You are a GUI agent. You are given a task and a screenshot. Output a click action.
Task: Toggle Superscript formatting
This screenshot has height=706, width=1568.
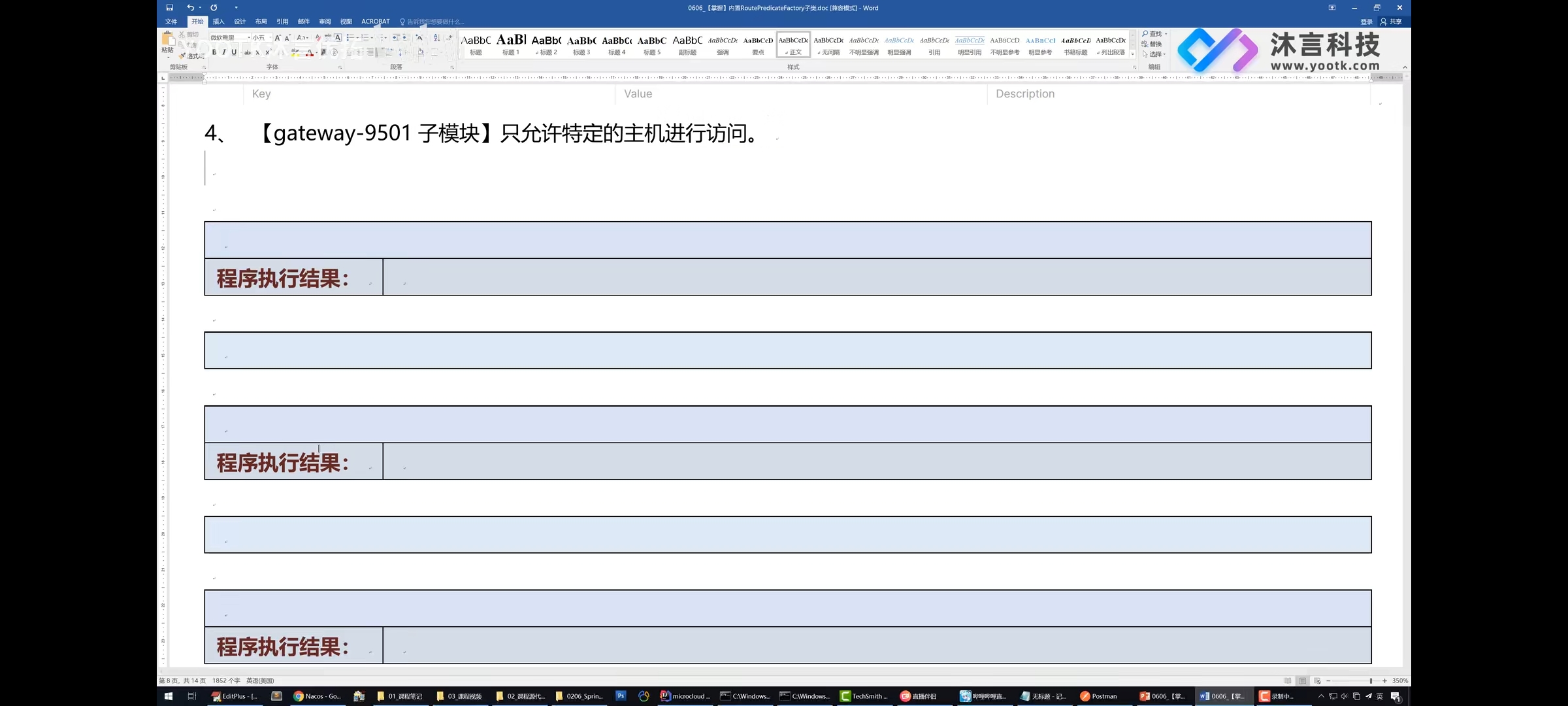[268, 52]
